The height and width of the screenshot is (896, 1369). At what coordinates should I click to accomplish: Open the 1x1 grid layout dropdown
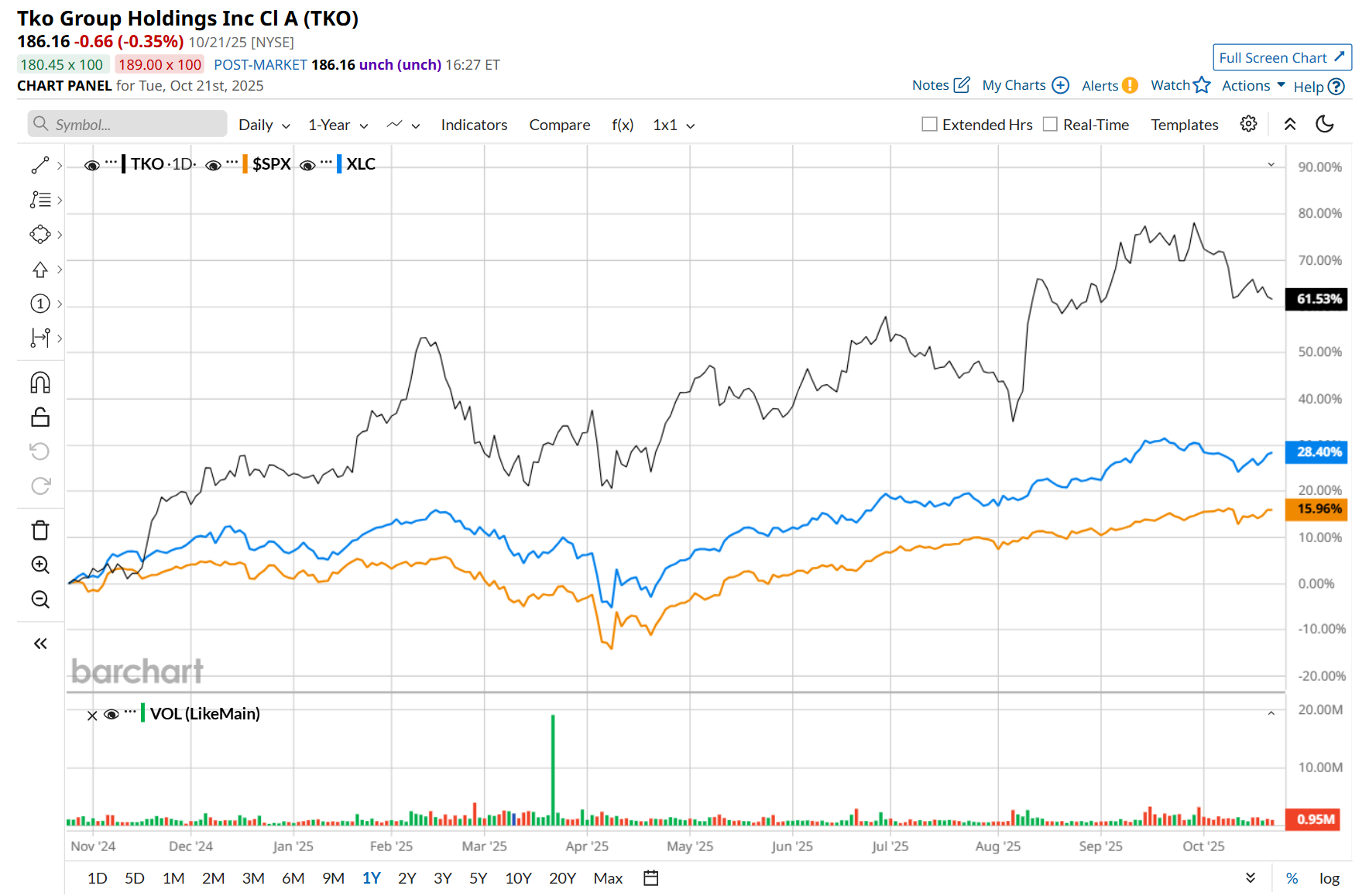674,125
